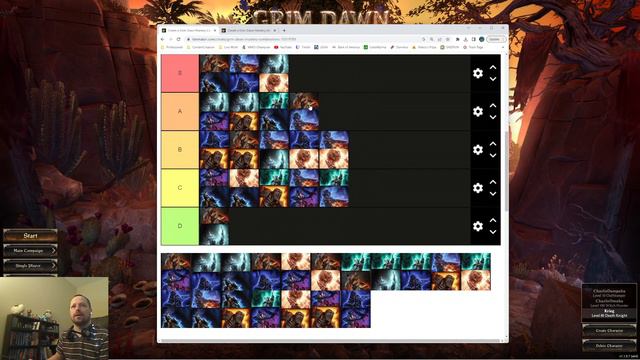Click the red S tier label

[180, 73]
